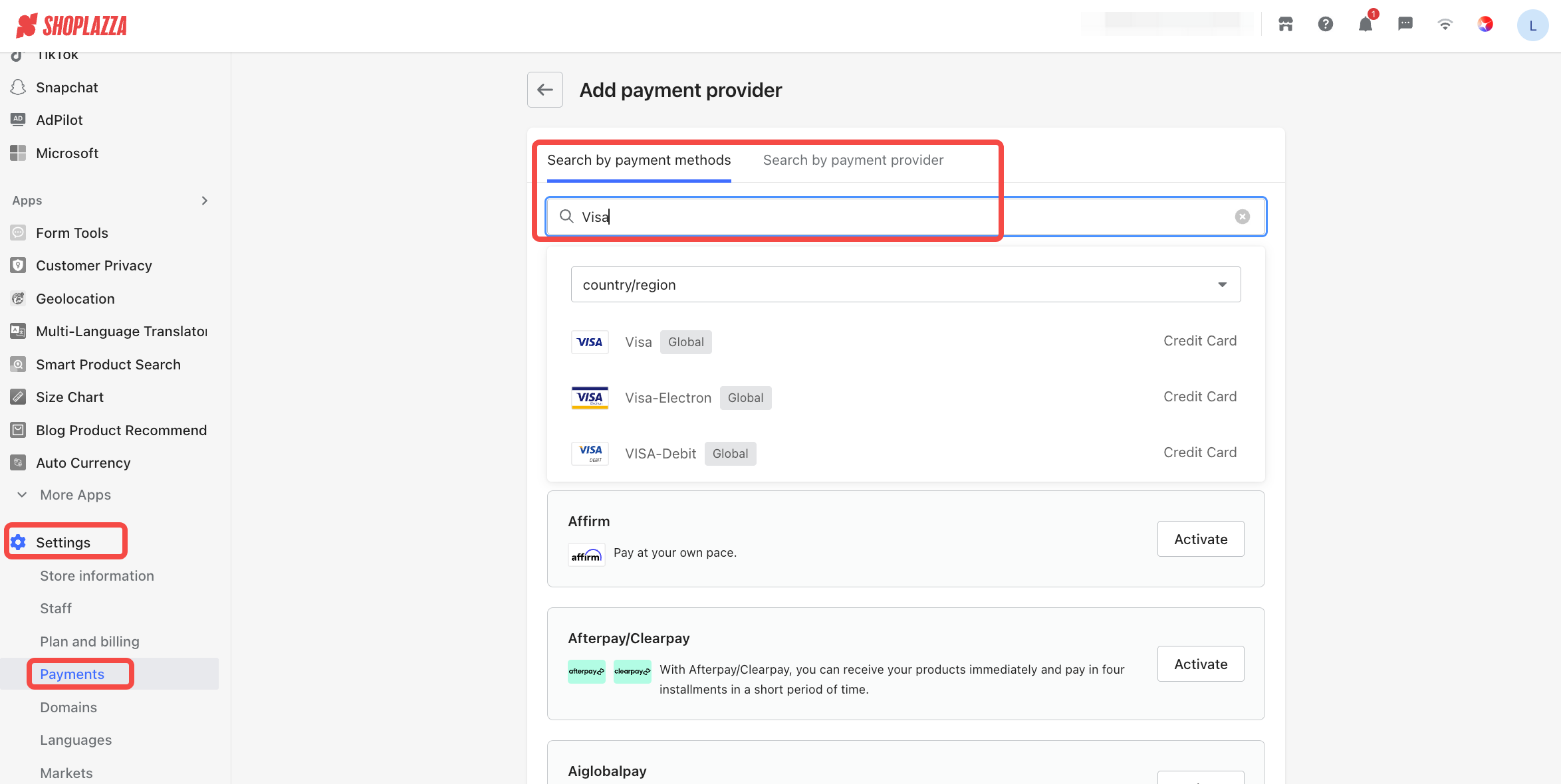Image resolution: width=1561 pixels, height=784 pixels.
Task: Open the user avatar labeled L
Action: pyautogui.click(x=1533, y=25)
